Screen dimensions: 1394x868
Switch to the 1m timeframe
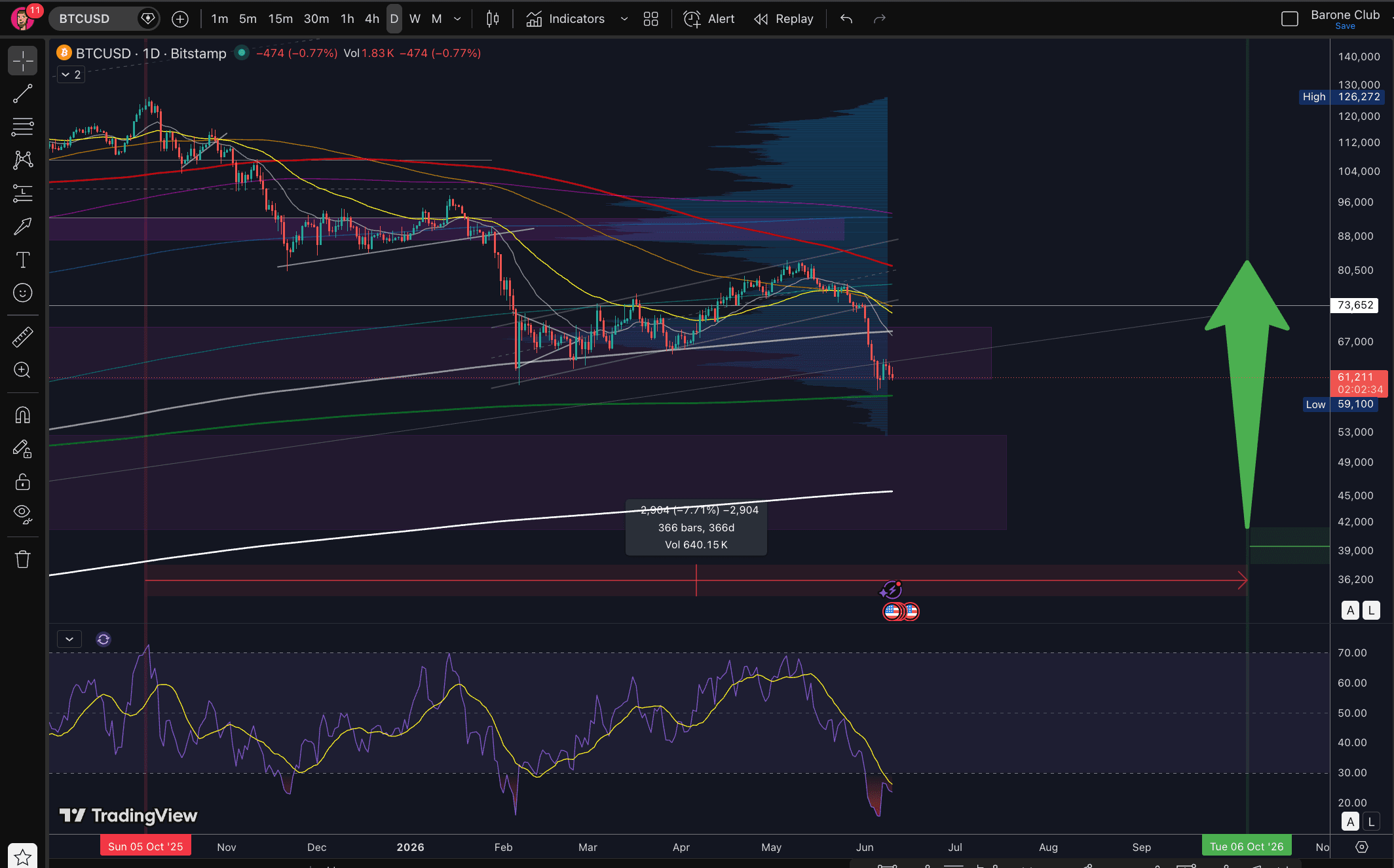point(219,19)
